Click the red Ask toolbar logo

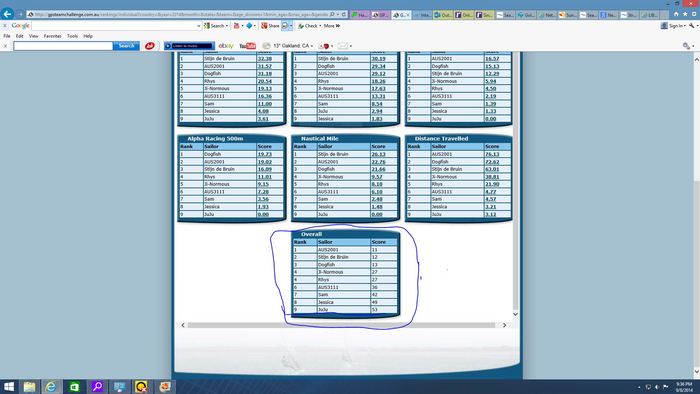click(150, 46)
